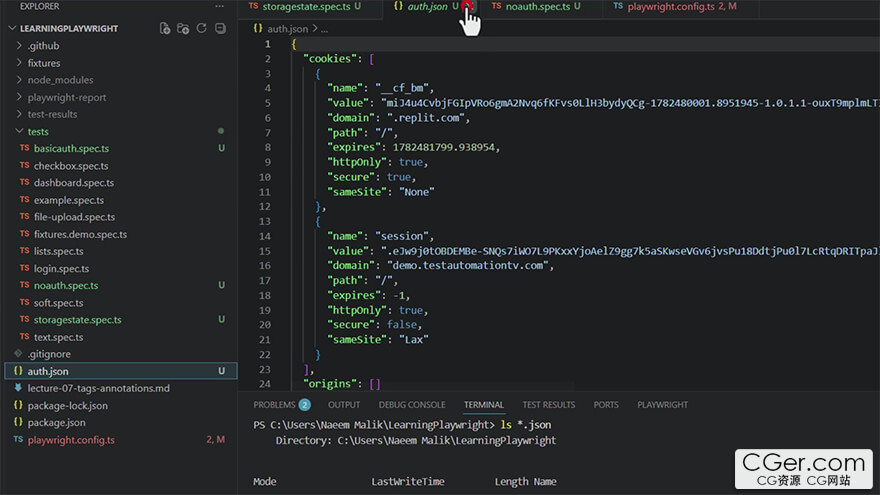Screen dimensions: 880x495
Task: Open storagestate.spec.ts in the file tree
Action: [x=77, y=319]
